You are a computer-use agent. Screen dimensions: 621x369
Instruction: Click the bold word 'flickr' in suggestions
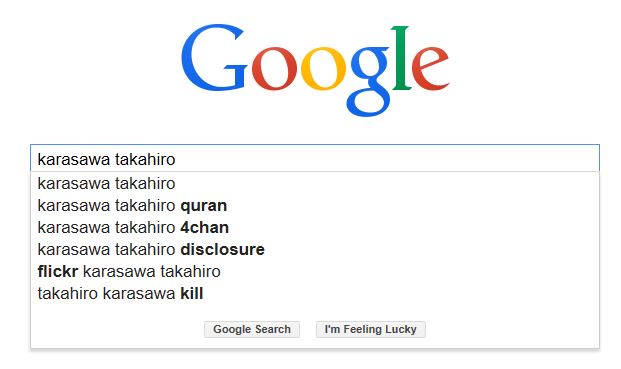[58, 272]
